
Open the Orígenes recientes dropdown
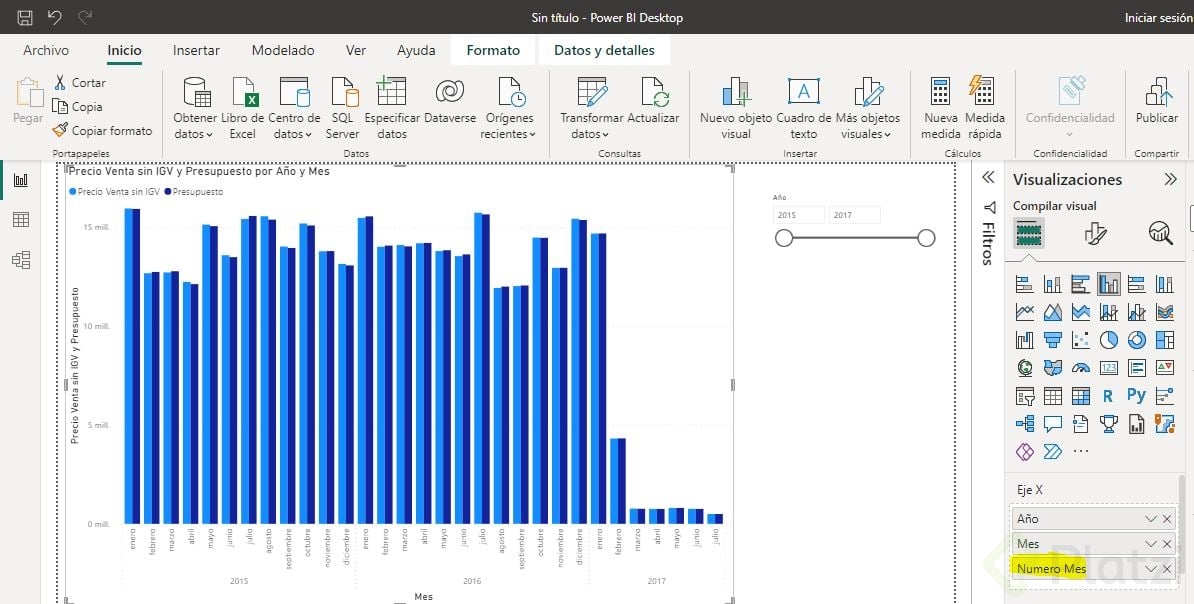[509, 107]
